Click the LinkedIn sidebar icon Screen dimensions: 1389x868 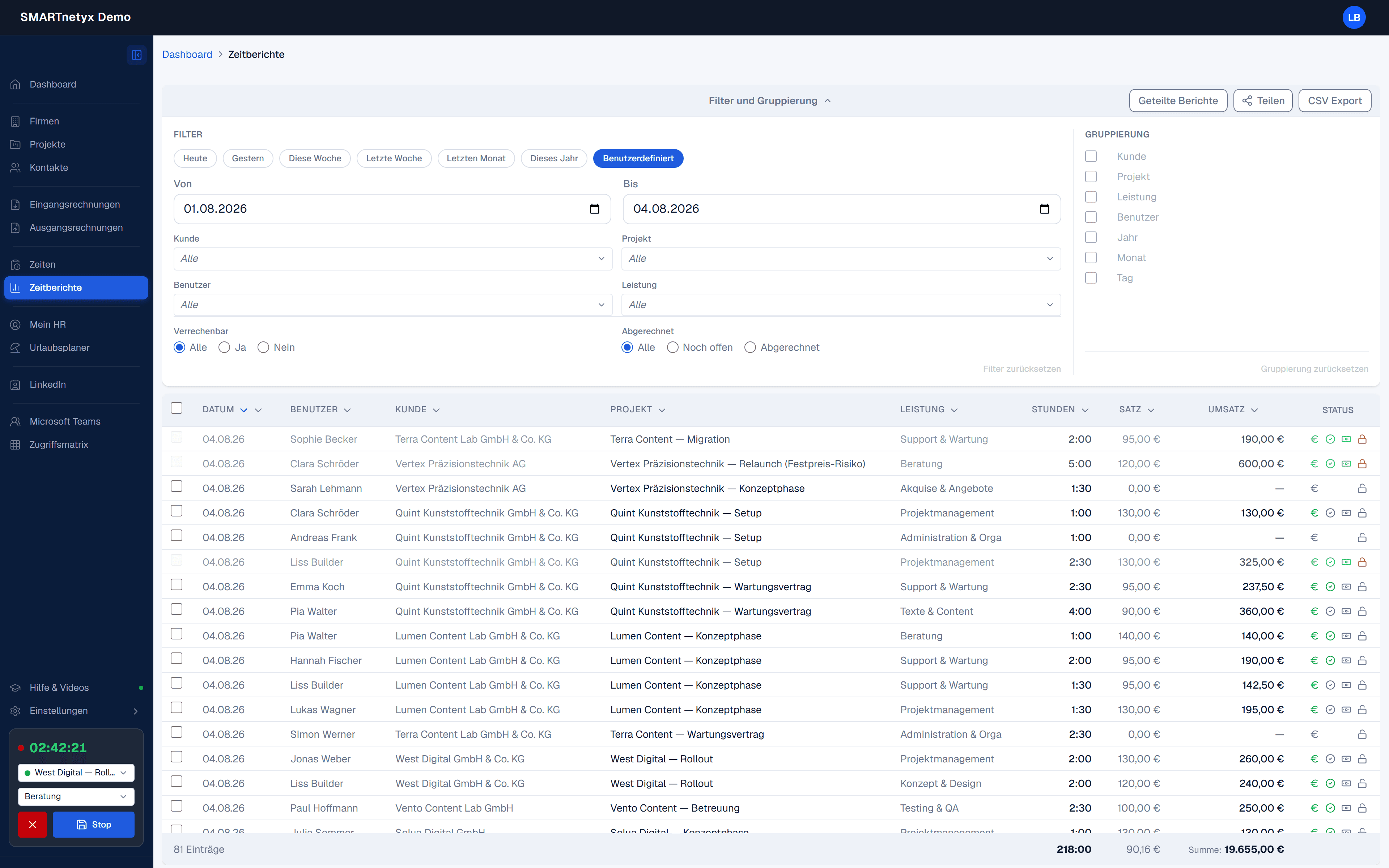[x=16, y=384]
